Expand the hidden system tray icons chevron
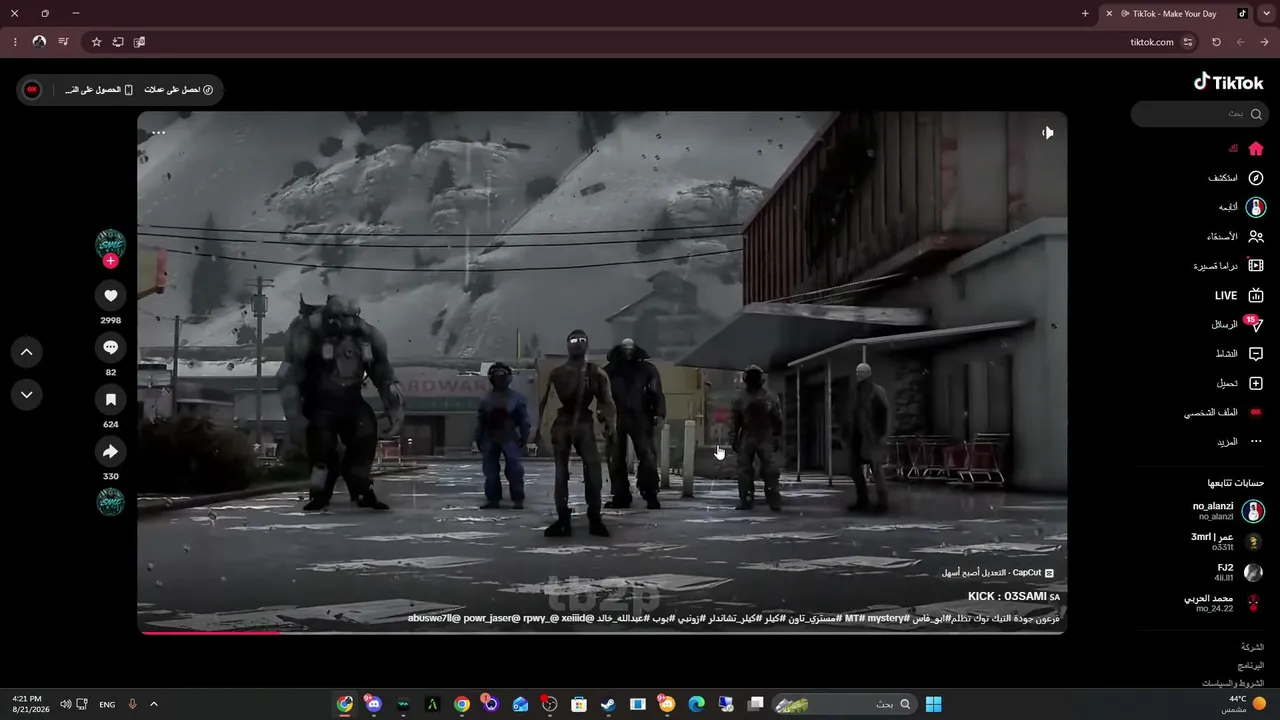This screenshot has height=720, width=1280. [x=154, y=704]
